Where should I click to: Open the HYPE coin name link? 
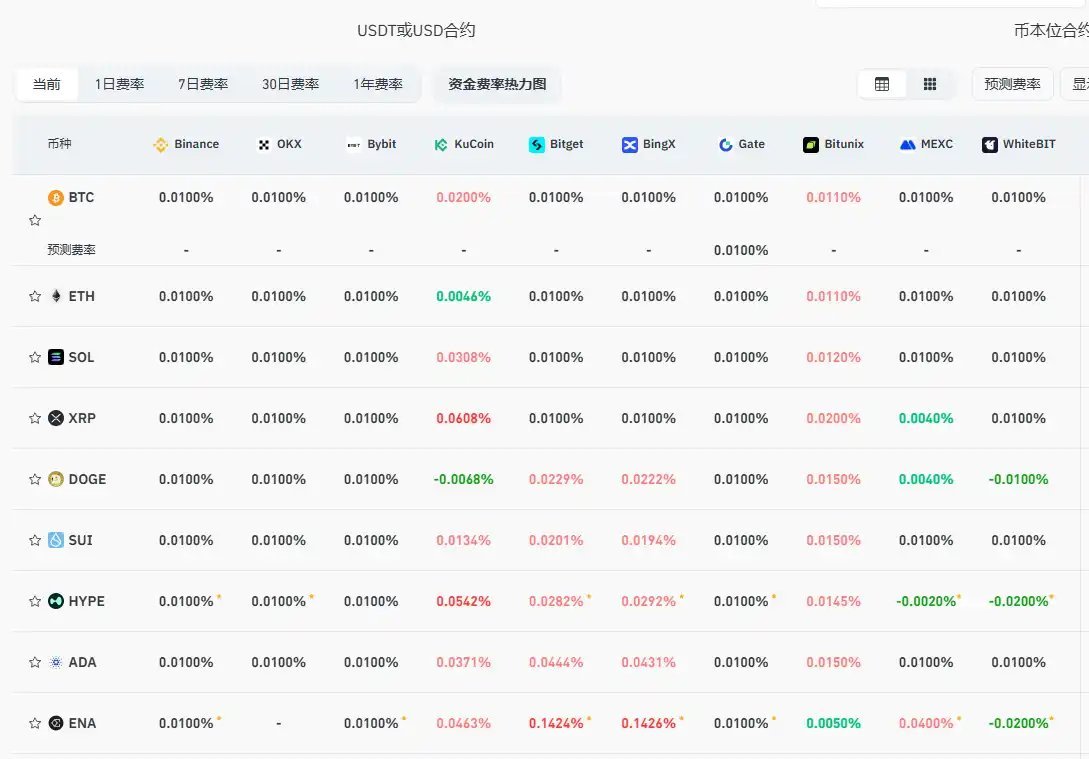point(87,601)
